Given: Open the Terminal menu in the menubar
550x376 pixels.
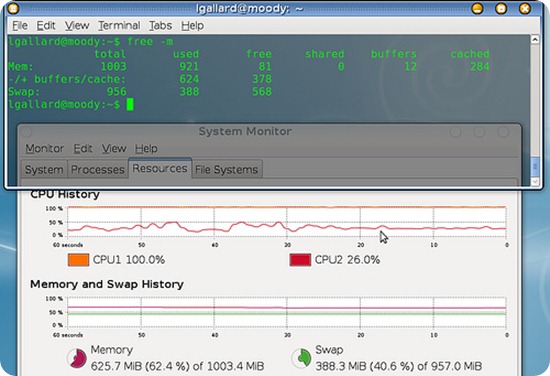Looking at the screenshot, I should [119, 26].
